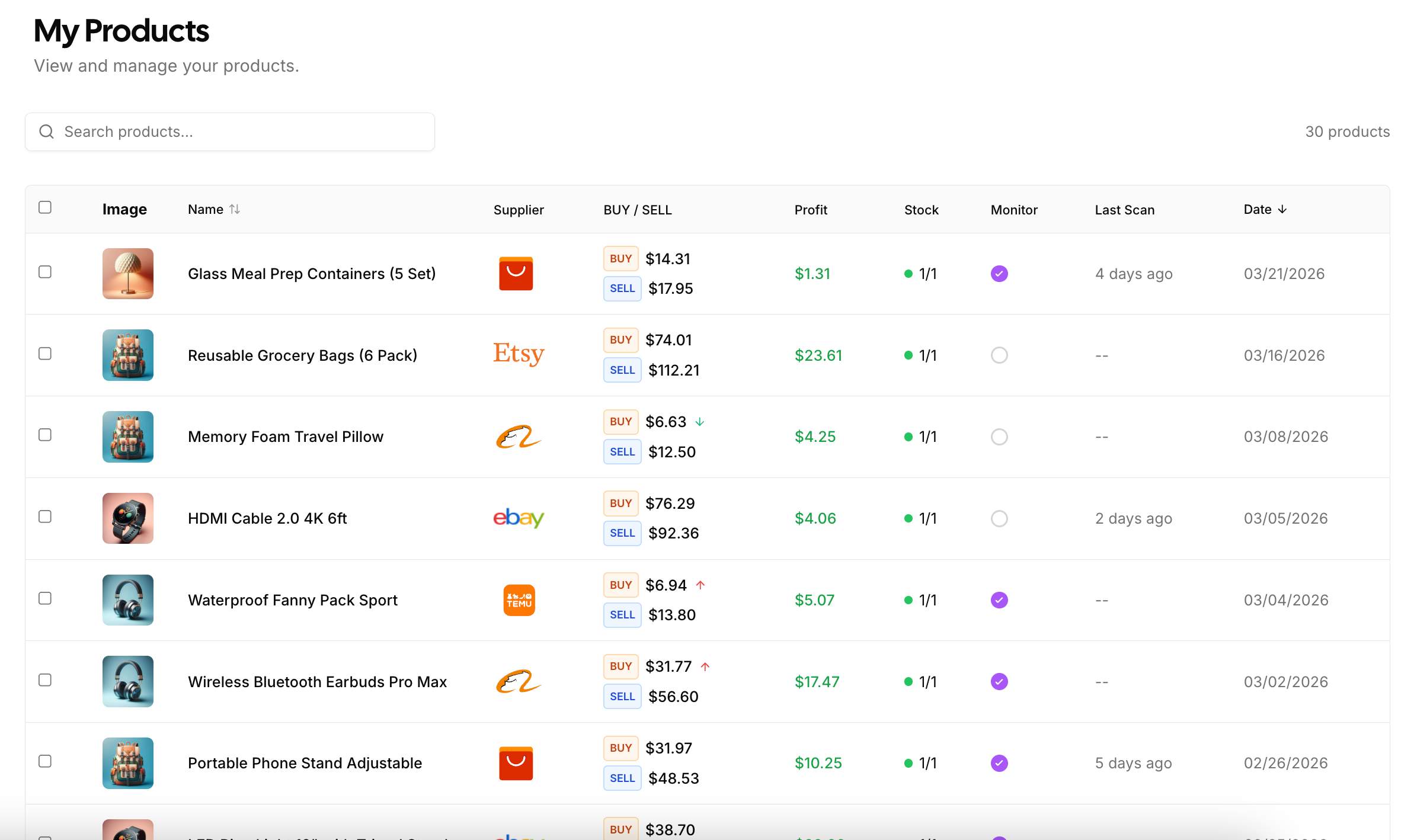
Task: Click the BUY badge for Waterproof Fanny Pack Sport
Action: pyautogui.click(x=620, y=584)
